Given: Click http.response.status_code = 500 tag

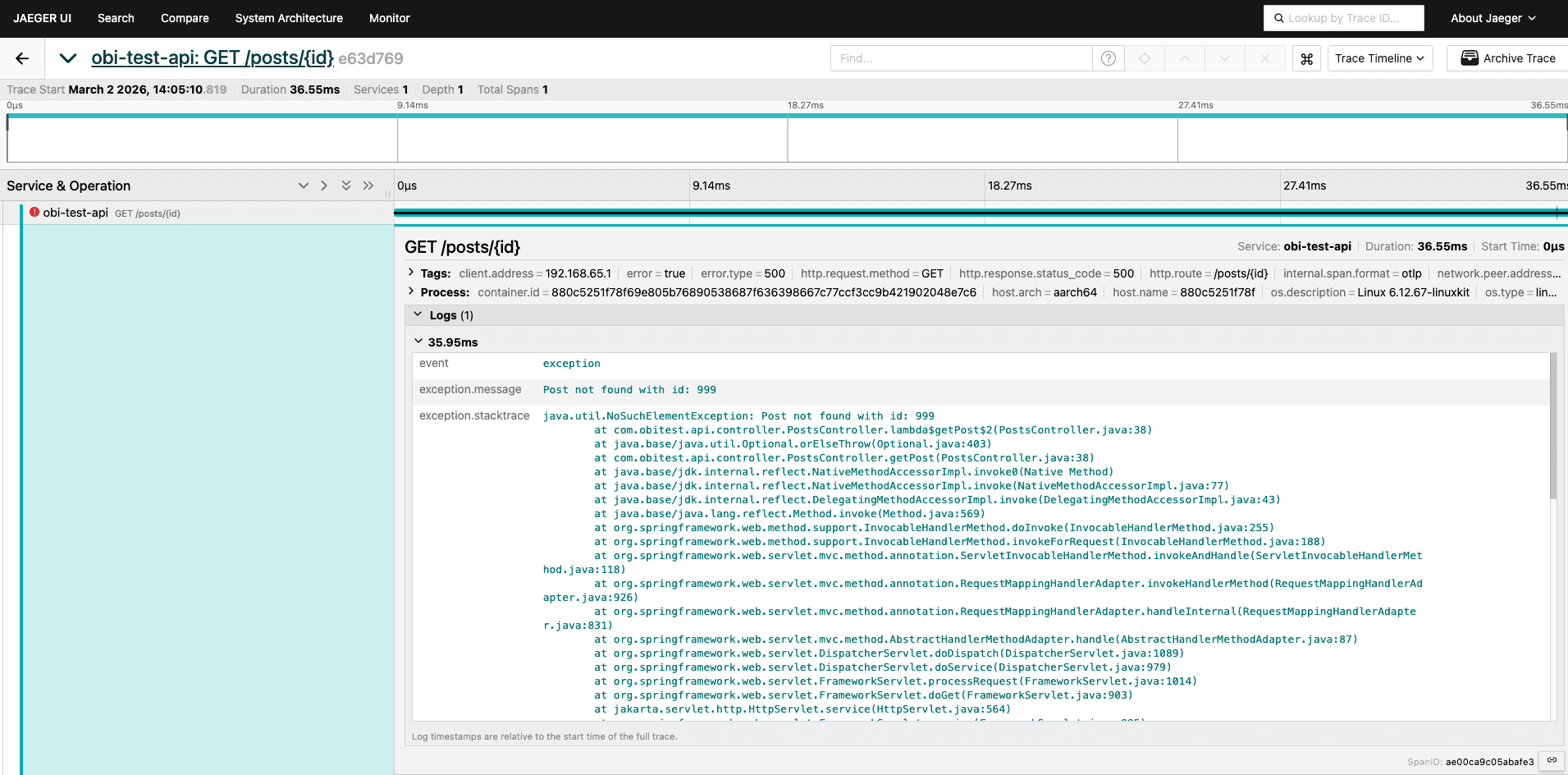Looking at the screenshot, I should [x=1046, y=273].
